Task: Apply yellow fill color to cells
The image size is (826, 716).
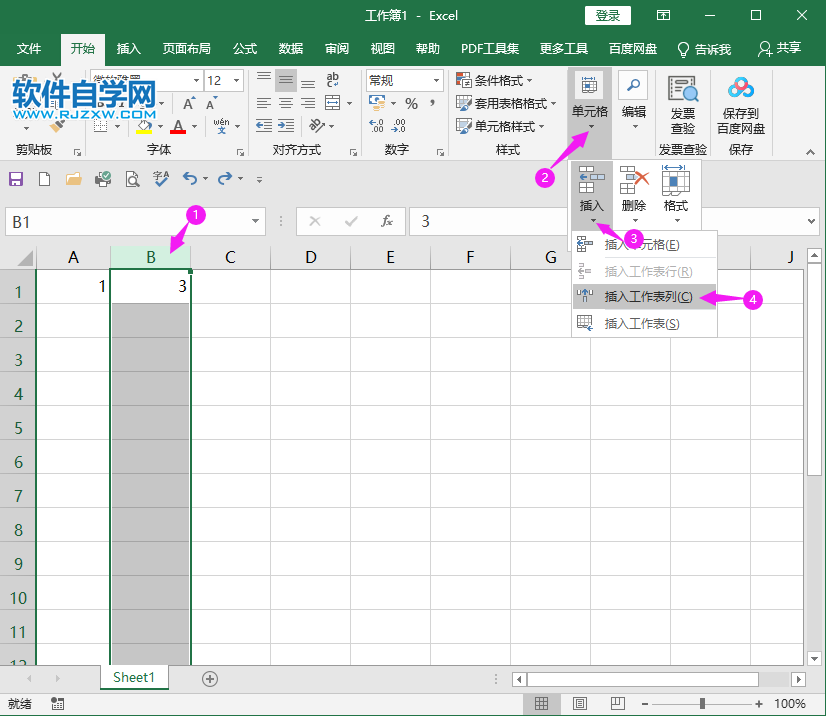Action: click(x=143, y=126)
